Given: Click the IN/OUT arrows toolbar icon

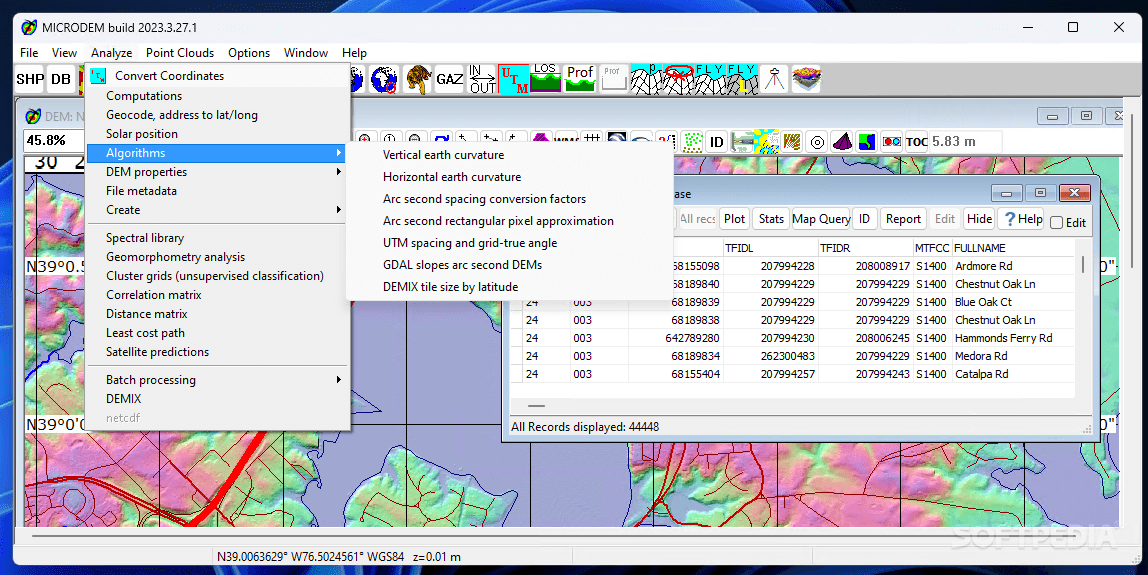Looking at the screenshot, I should click(482, 79).
